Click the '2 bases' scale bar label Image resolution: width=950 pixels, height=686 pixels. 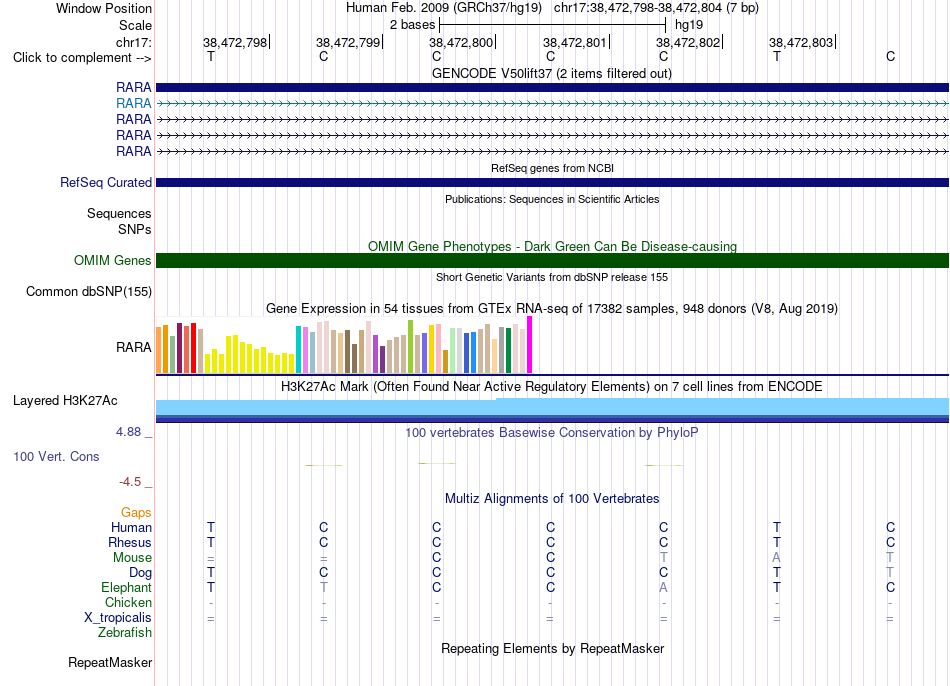412,25
